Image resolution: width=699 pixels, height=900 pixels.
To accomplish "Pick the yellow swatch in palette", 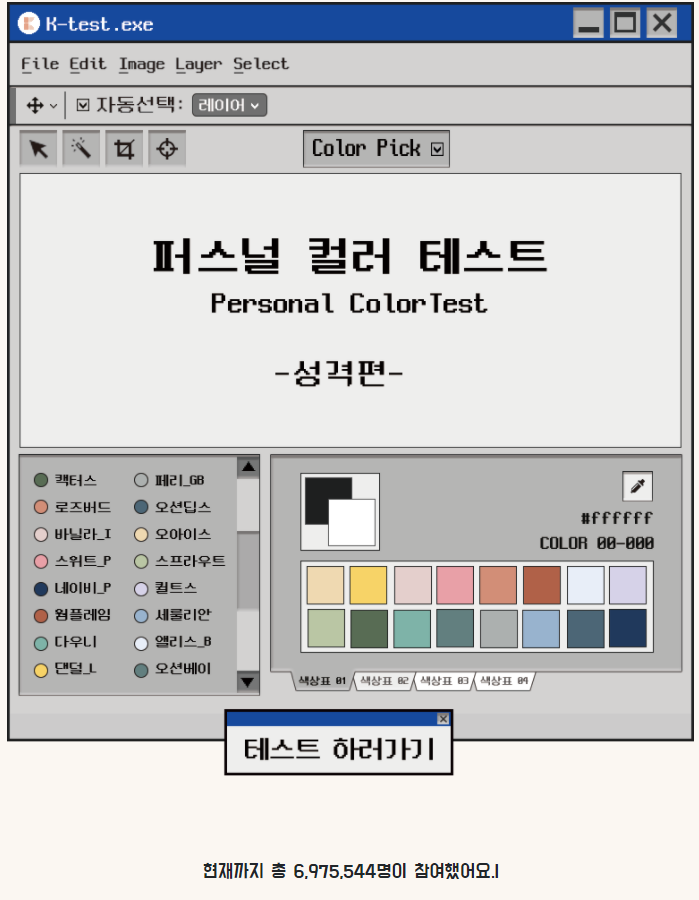I will 368,585.
